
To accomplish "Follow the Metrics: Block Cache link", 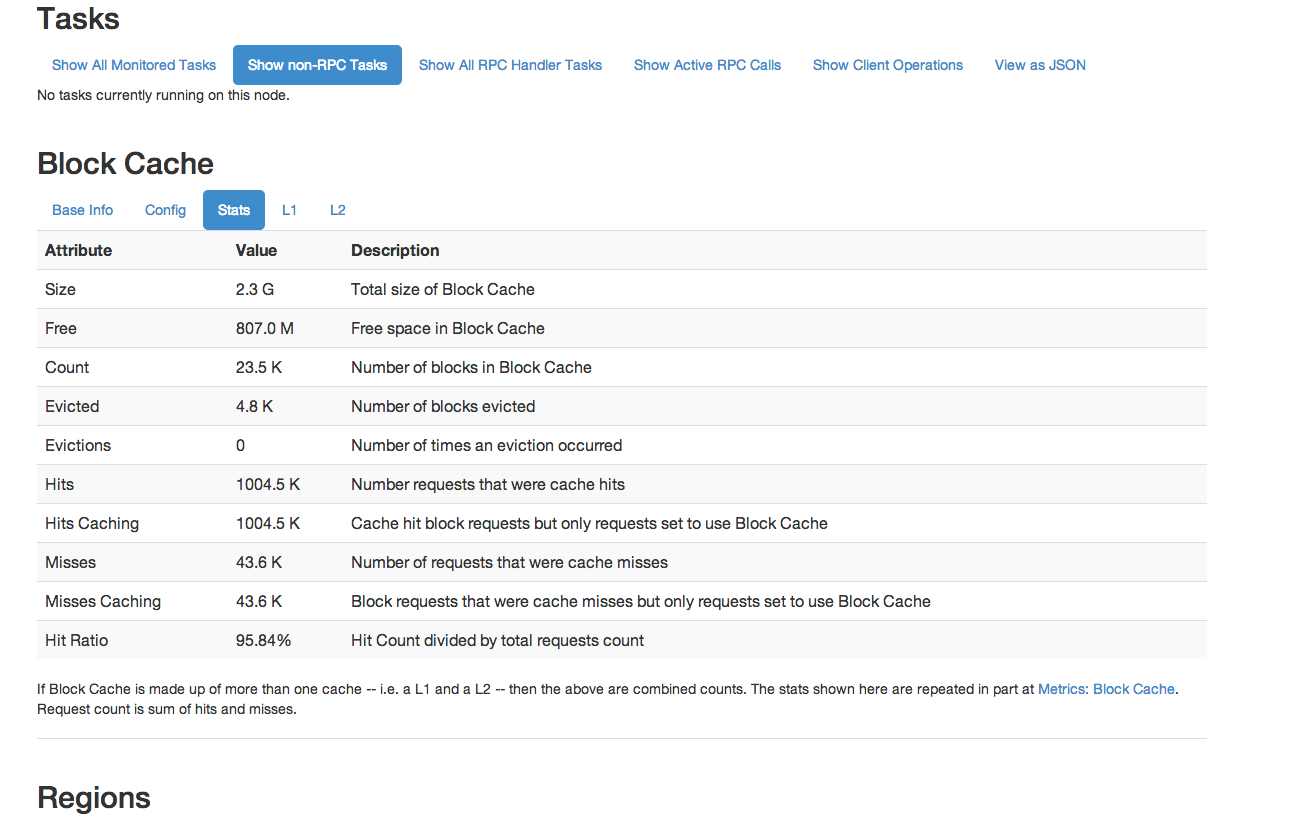I will [x=1106, y=689].
